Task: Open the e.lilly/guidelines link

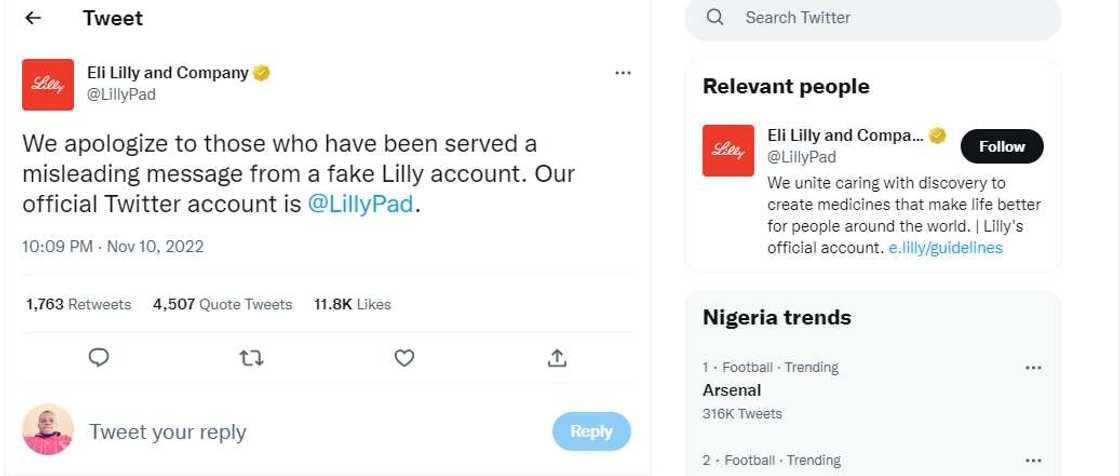Action: [945, 248]
